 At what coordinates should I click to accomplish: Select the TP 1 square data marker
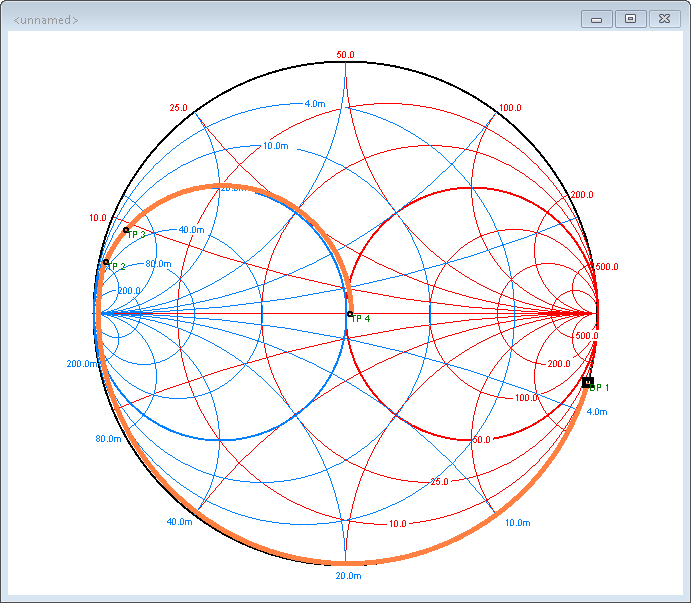tap(588, 382)
